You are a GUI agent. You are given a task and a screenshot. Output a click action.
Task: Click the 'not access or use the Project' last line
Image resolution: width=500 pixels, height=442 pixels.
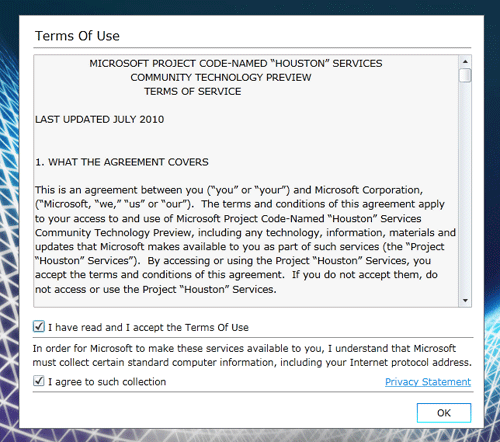156,289
